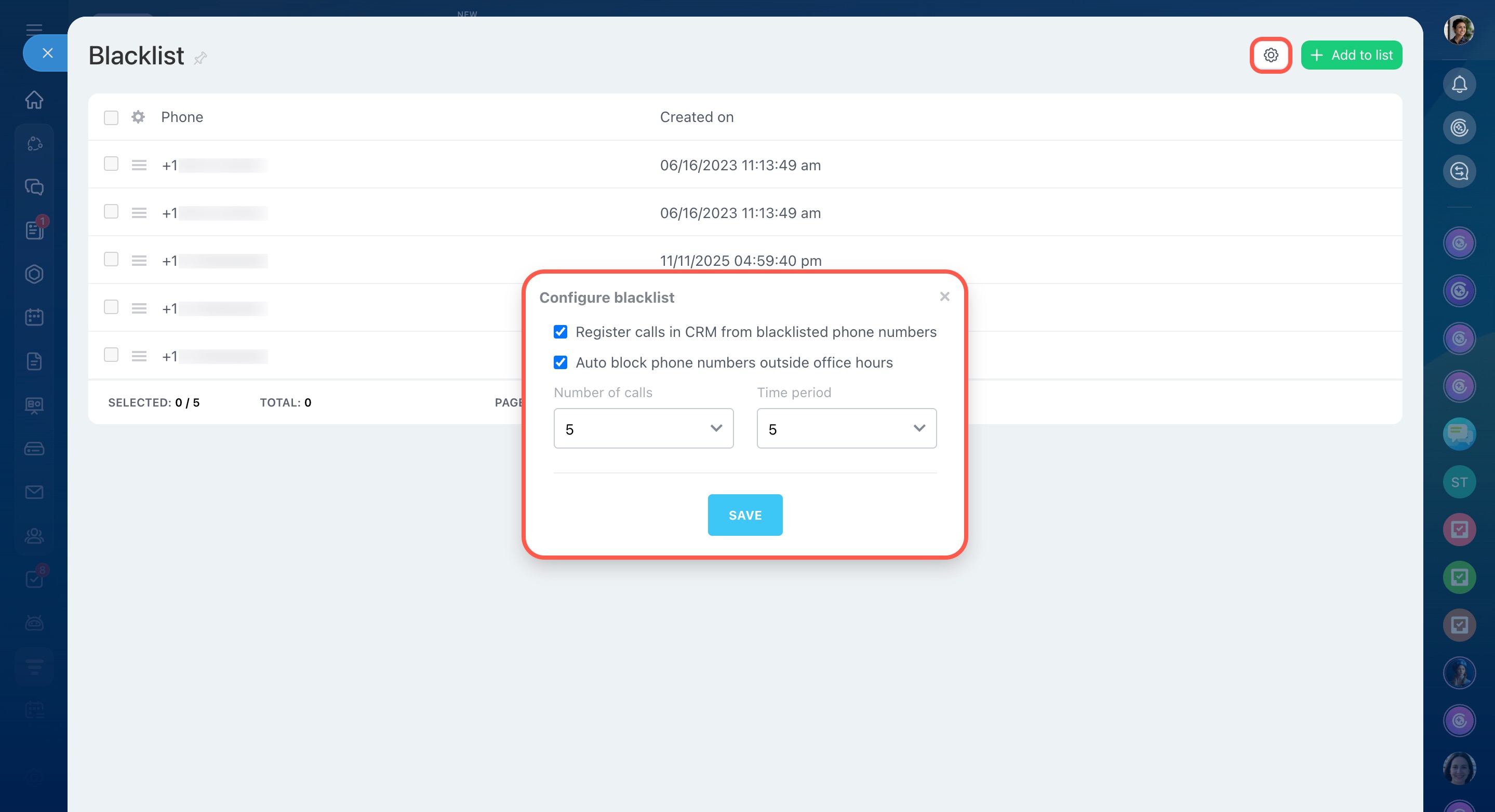Expand the Time period dropdown

coord(846,429)
